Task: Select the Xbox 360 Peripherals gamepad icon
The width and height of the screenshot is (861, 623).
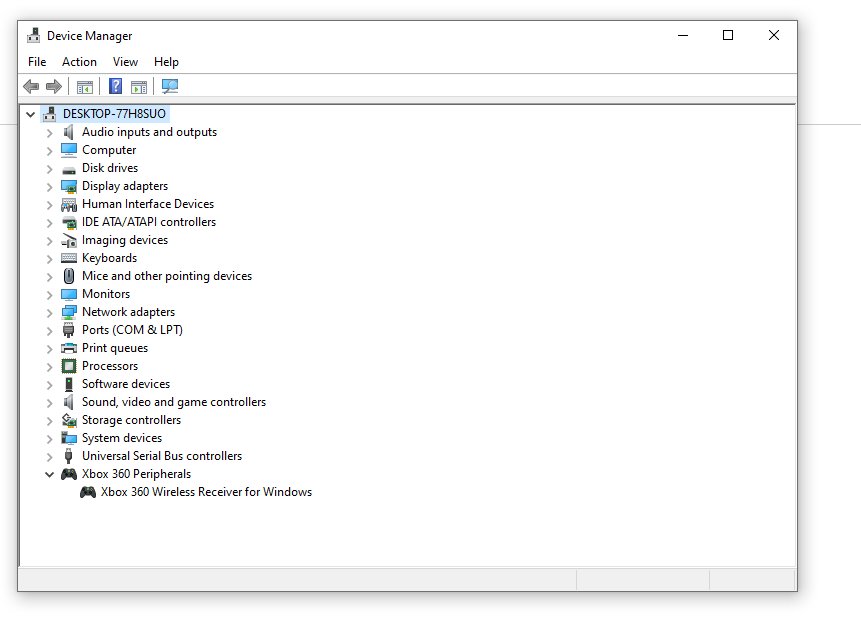Action: coord(68,473)
